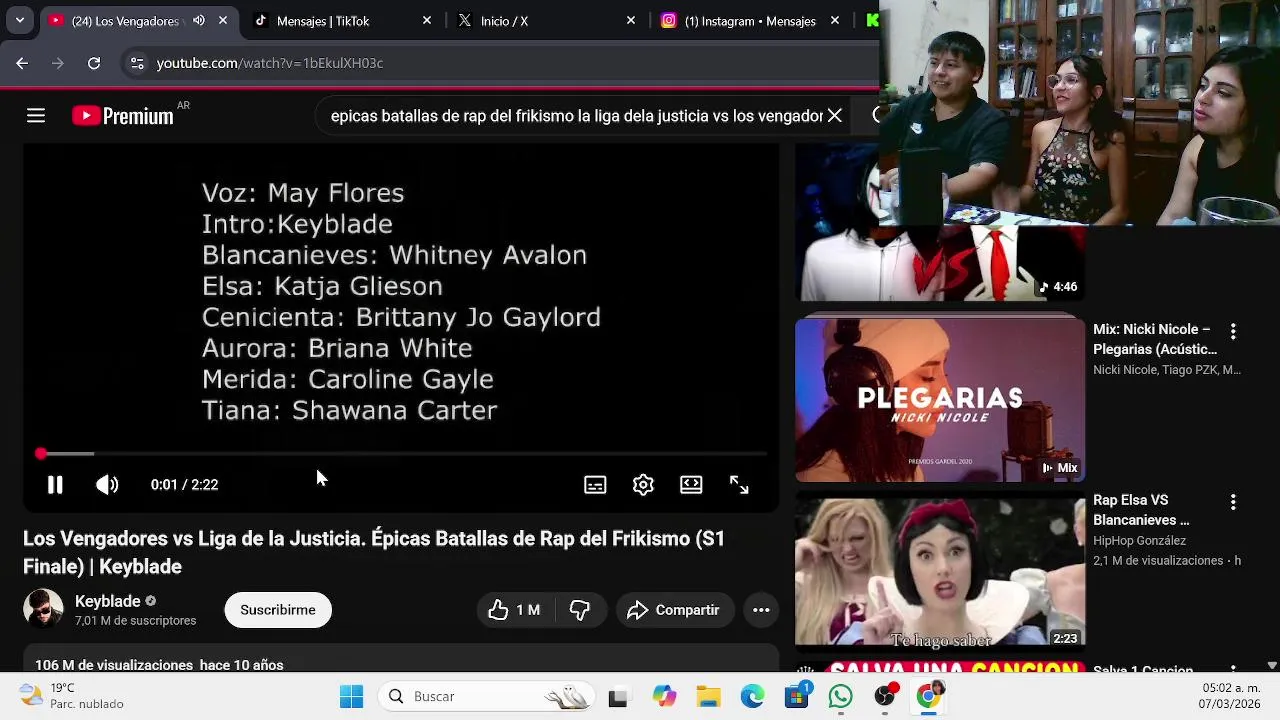This screenshot has width=1280, height=720.
Task: Mute the video using the speaker icon
Action: (x=107, y=485)
